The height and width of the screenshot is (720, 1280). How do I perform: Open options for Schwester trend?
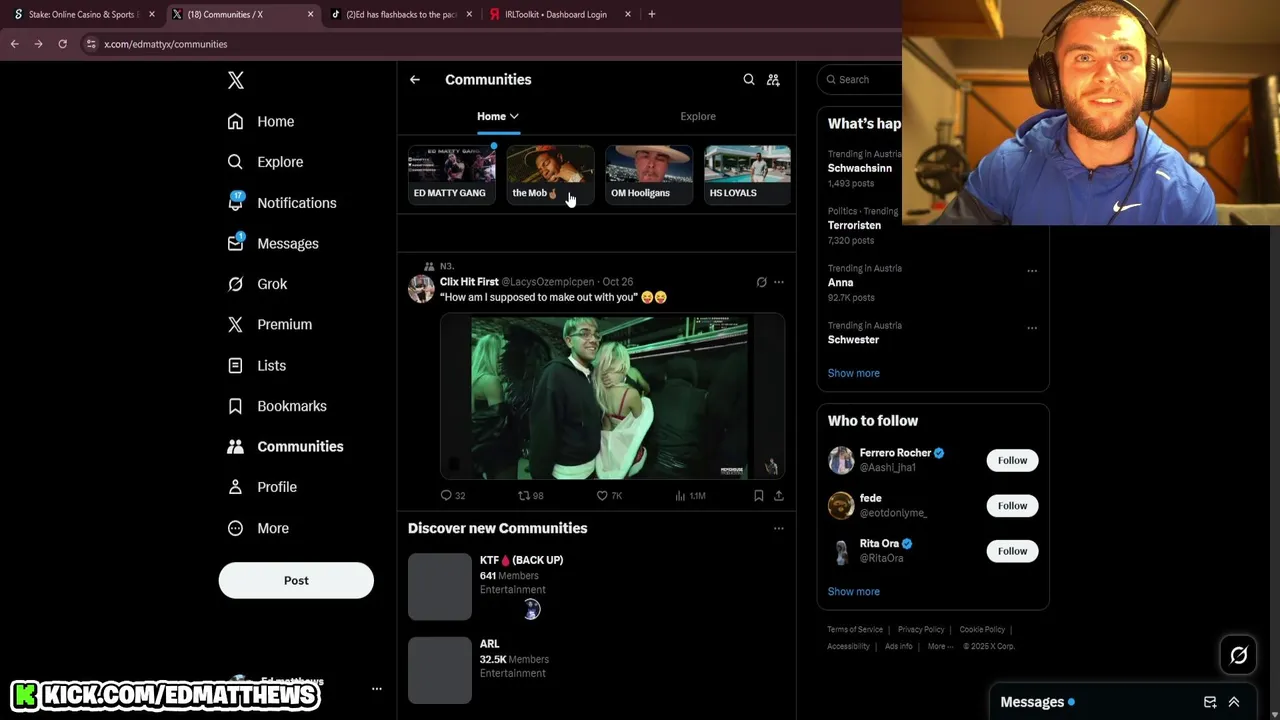tap(1032, 327)
